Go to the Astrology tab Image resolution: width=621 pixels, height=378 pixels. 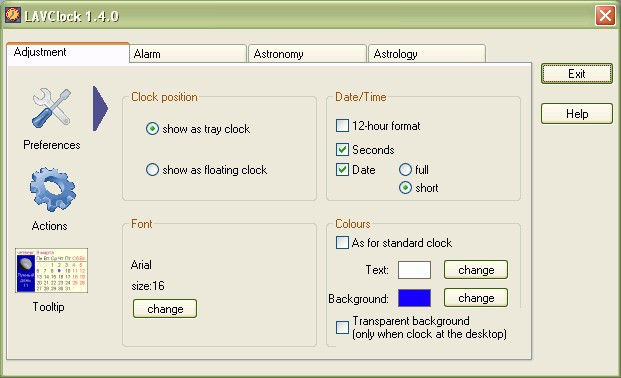[x=427, y=54]
